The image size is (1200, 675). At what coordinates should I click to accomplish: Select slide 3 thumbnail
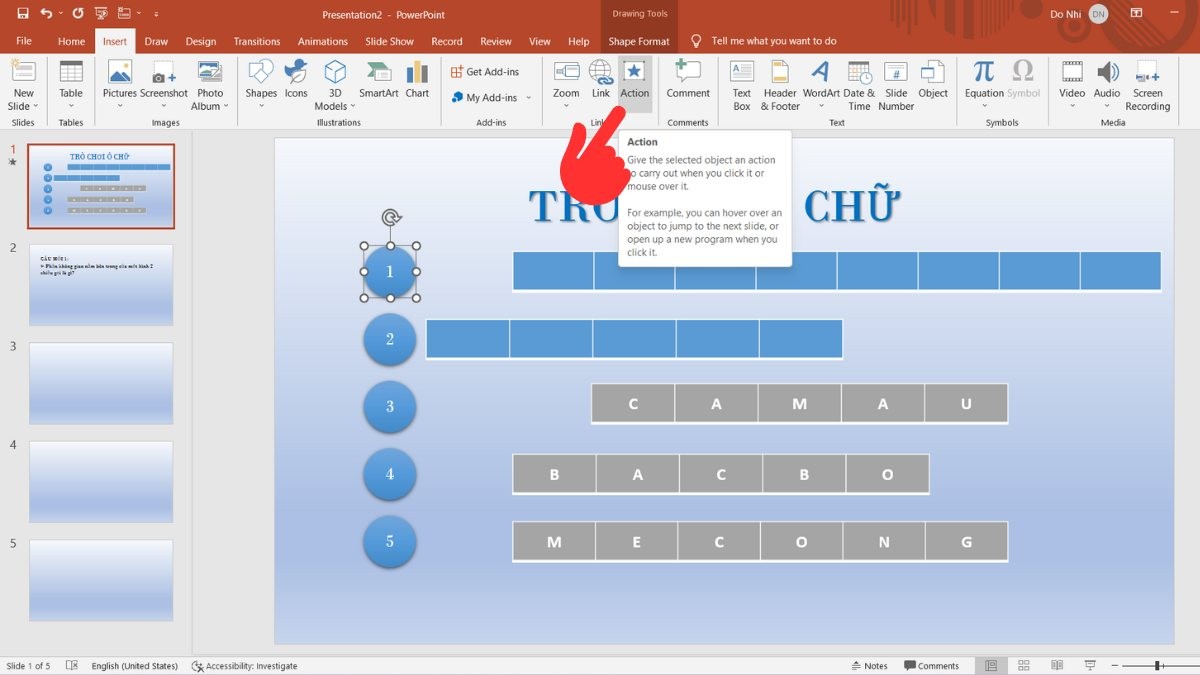101,384
